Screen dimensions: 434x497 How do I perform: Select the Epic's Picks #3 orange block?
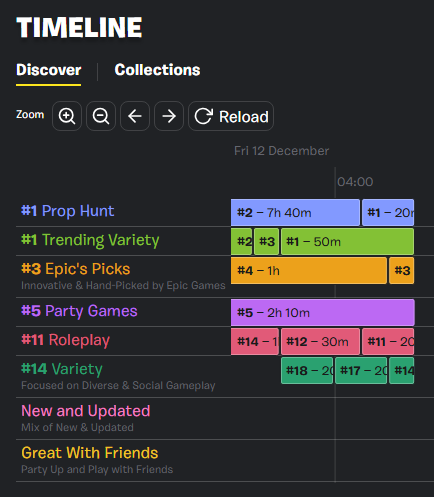click(x=402, y=271)
